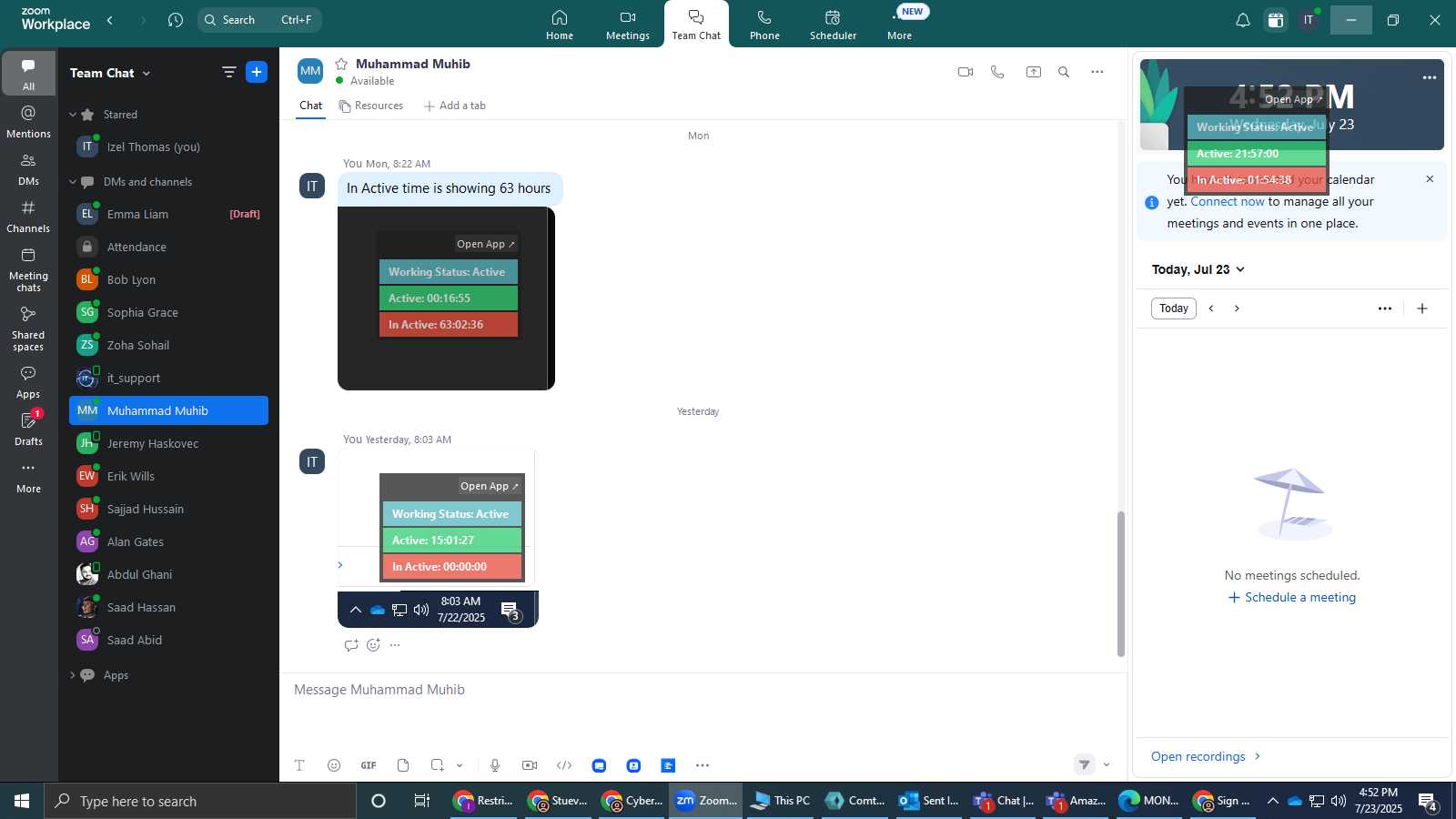Dismiss the calendar connection notice

coord(1430,179)
